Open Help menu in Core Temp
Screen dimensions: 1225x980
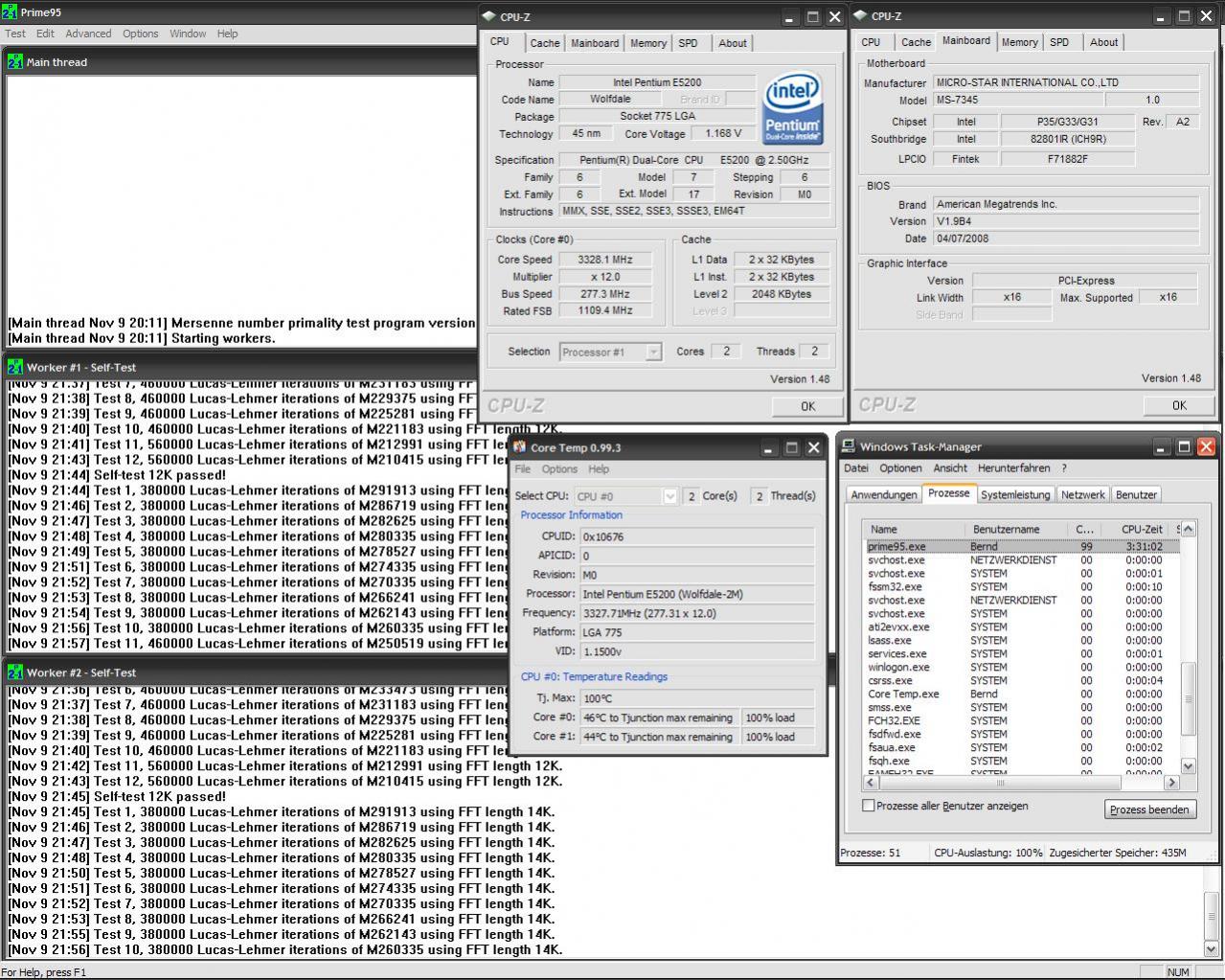point(599,469)
